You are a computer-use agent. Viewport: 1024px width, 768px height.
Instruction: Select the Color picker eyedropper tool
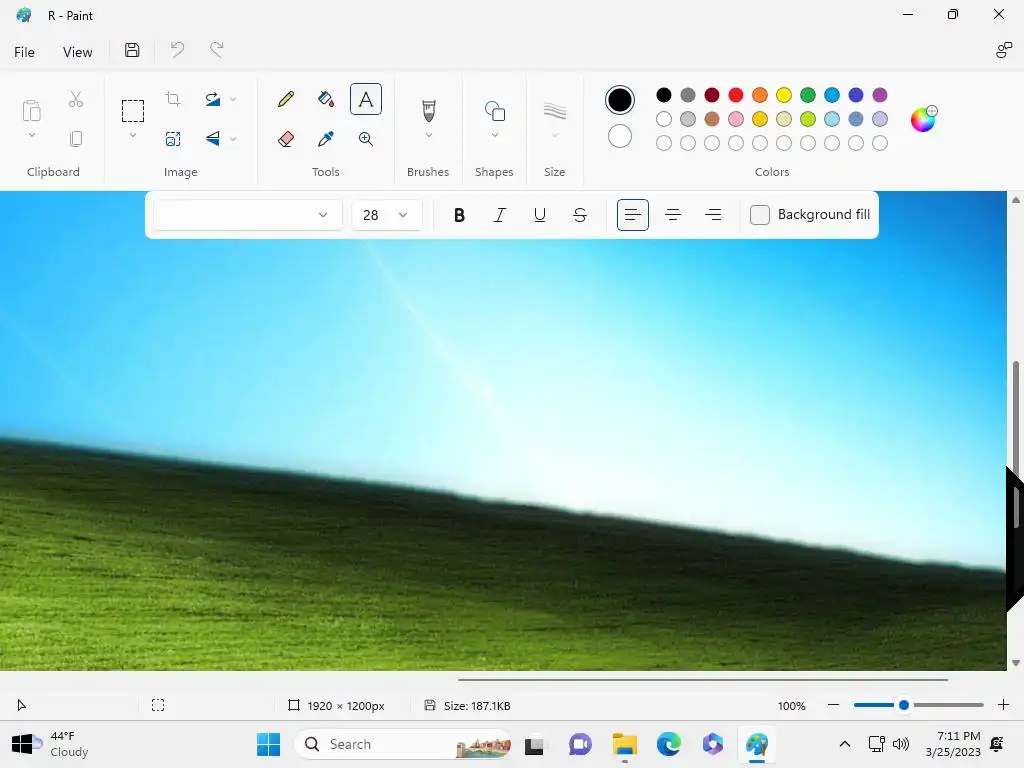[326, 138]
